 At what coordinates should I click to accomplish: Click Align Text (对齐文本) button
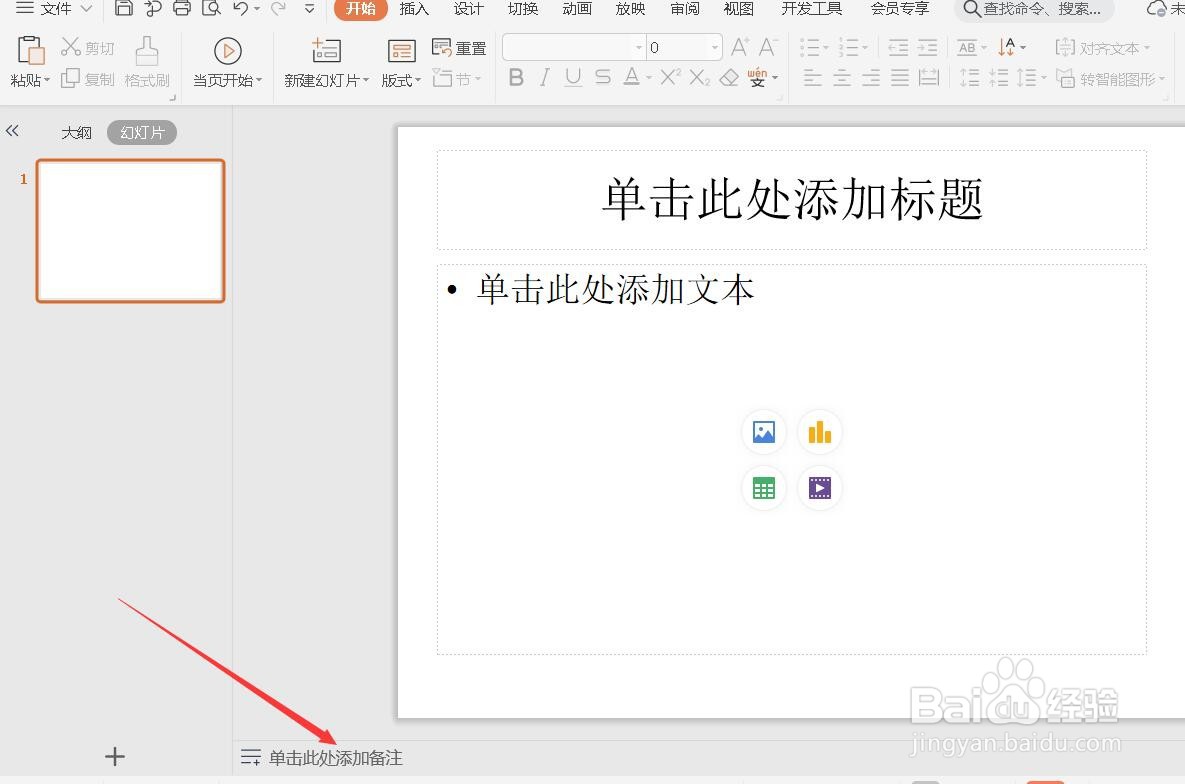[x=1103, y=48]
